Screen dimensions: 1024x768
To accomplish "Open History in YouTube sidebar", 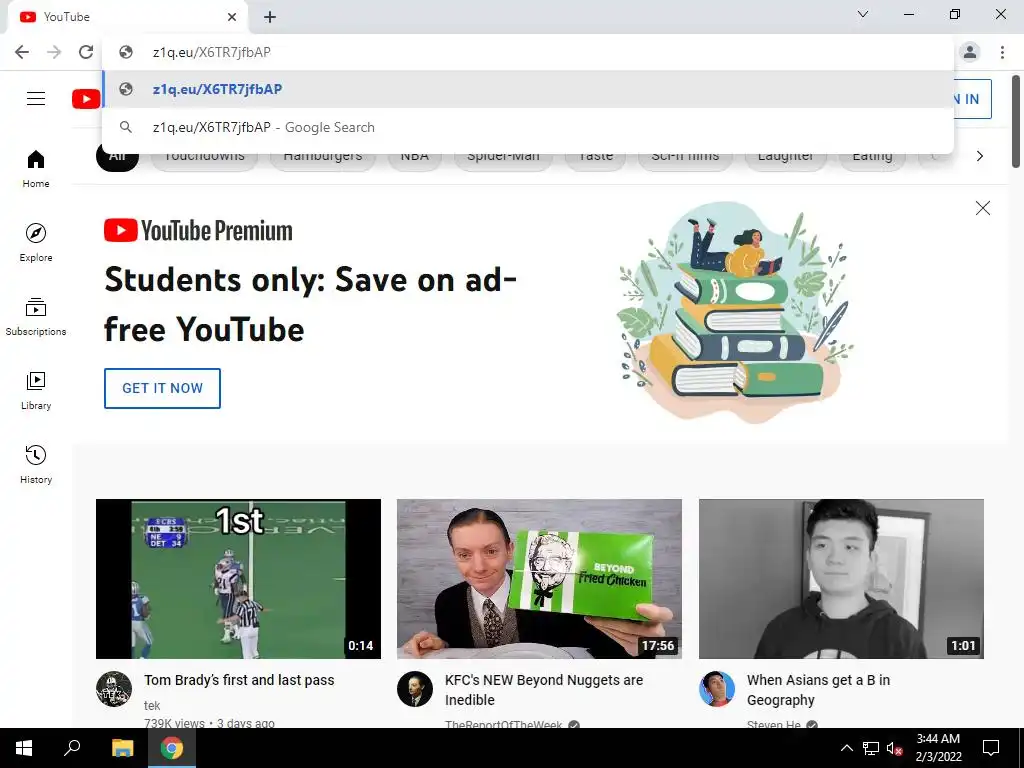I will 36,464.
